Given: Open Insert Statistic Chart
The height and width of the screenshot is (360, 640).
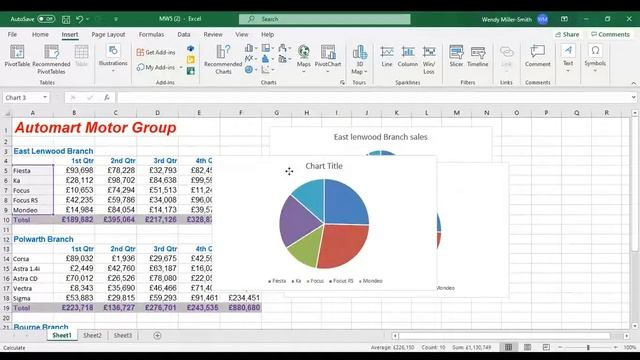Looking at the screenshot, I should click(x=267, y=59).
